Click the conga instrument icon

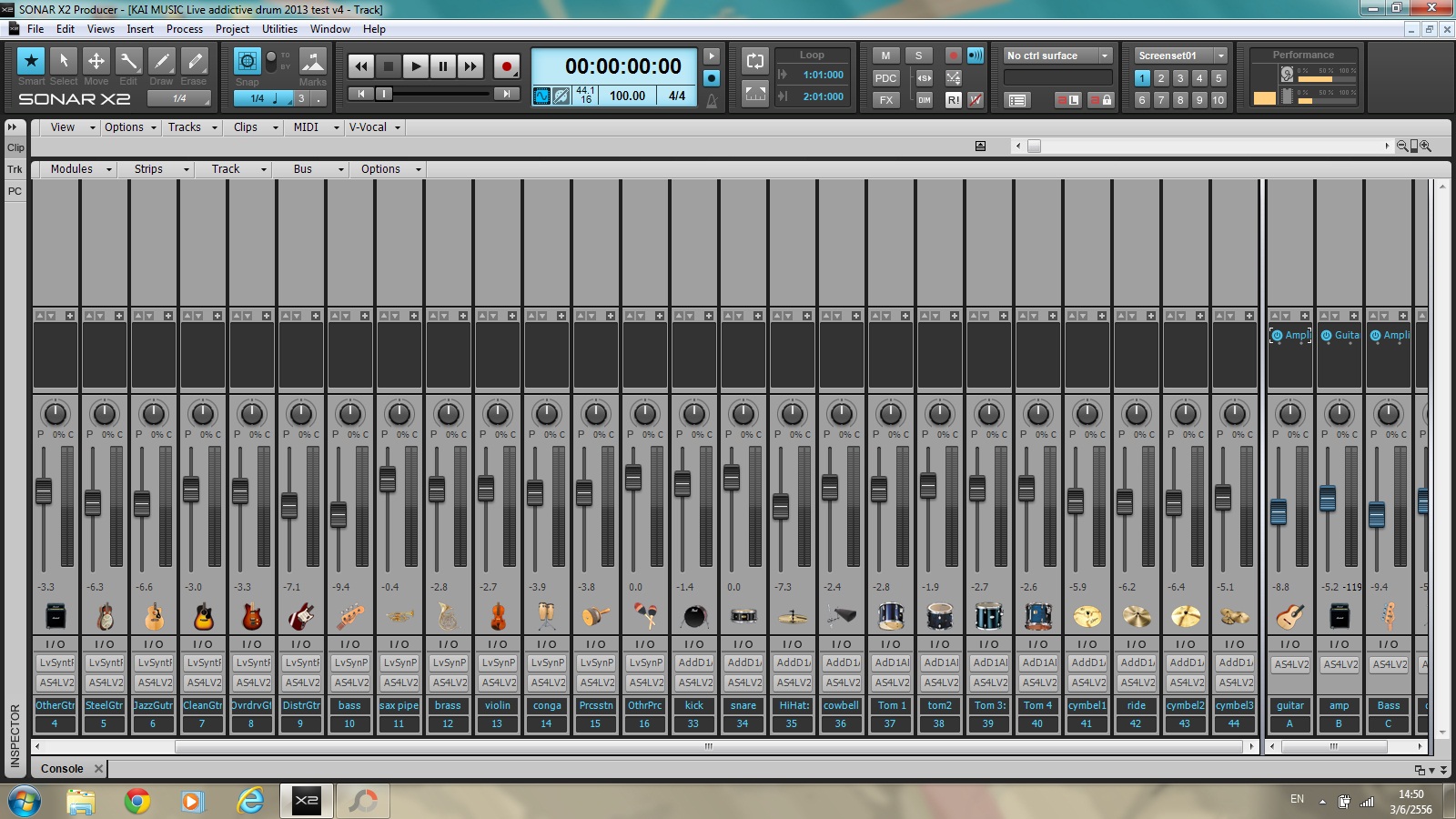coord(547,616)
